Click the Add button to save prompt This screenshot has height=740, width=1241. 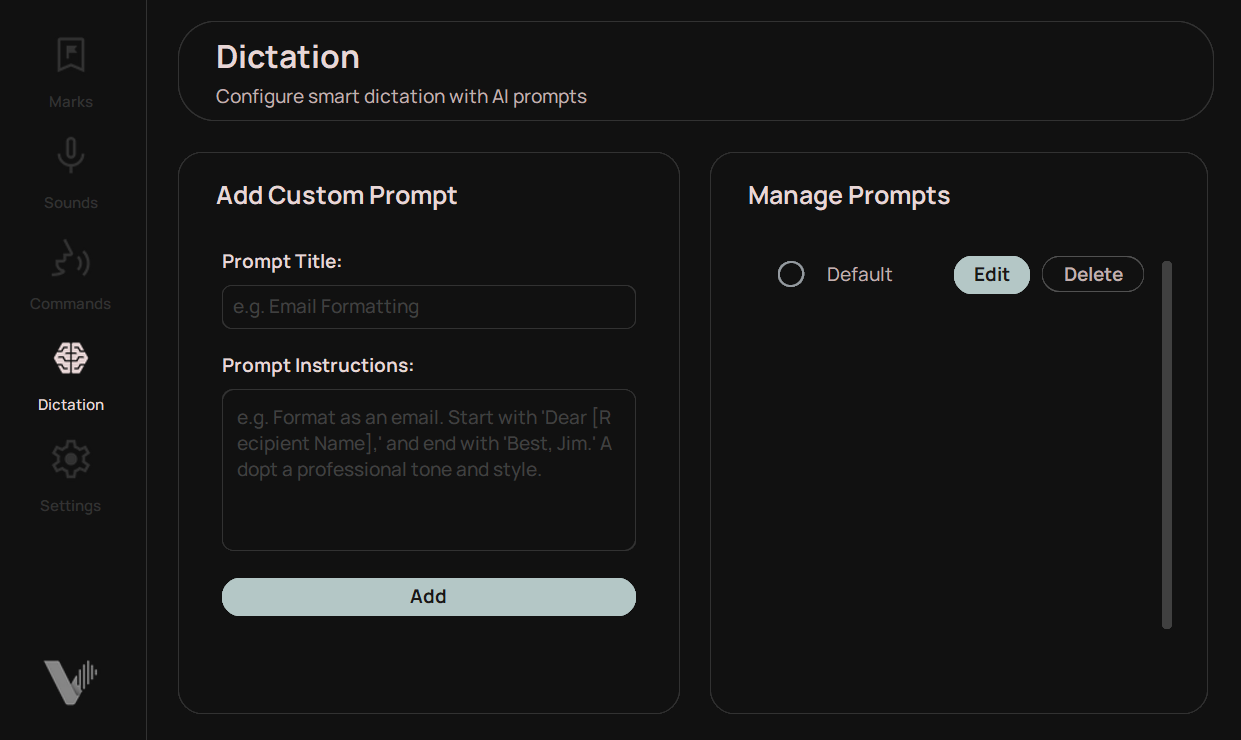click(x=428, y=596)
